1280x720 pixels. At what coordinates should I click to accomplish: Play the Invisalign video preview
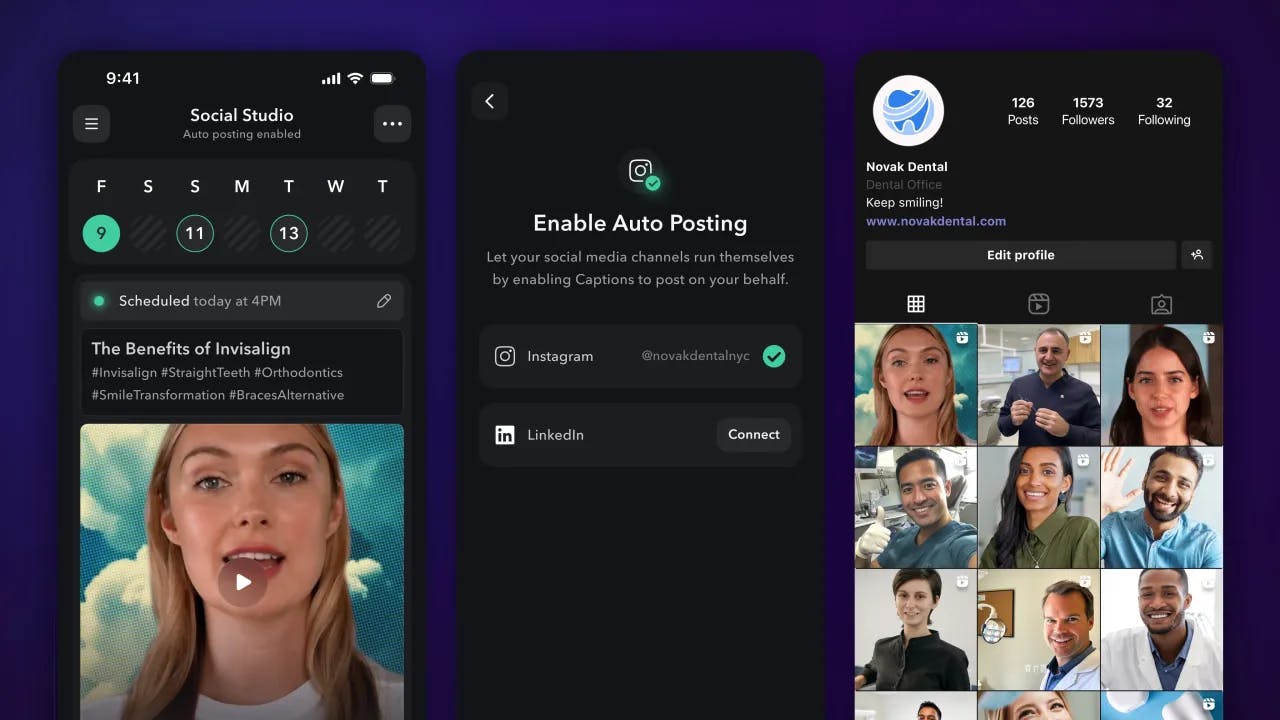[242, 582]
